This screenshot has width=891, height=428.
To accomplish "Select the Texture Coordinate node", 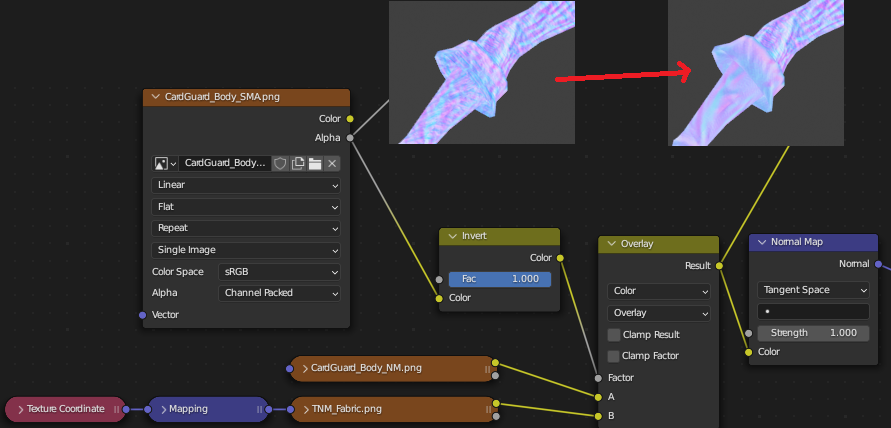I will click(x=65, y=409).
